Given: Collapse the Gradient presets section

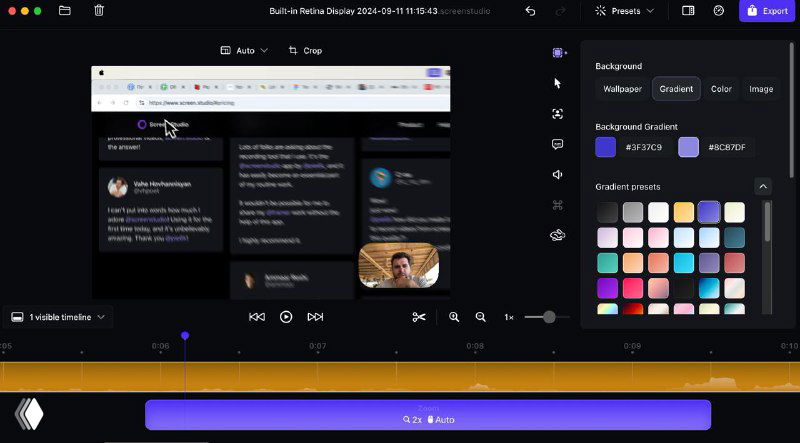Looking at the screenshot, I should click(763, 186).
